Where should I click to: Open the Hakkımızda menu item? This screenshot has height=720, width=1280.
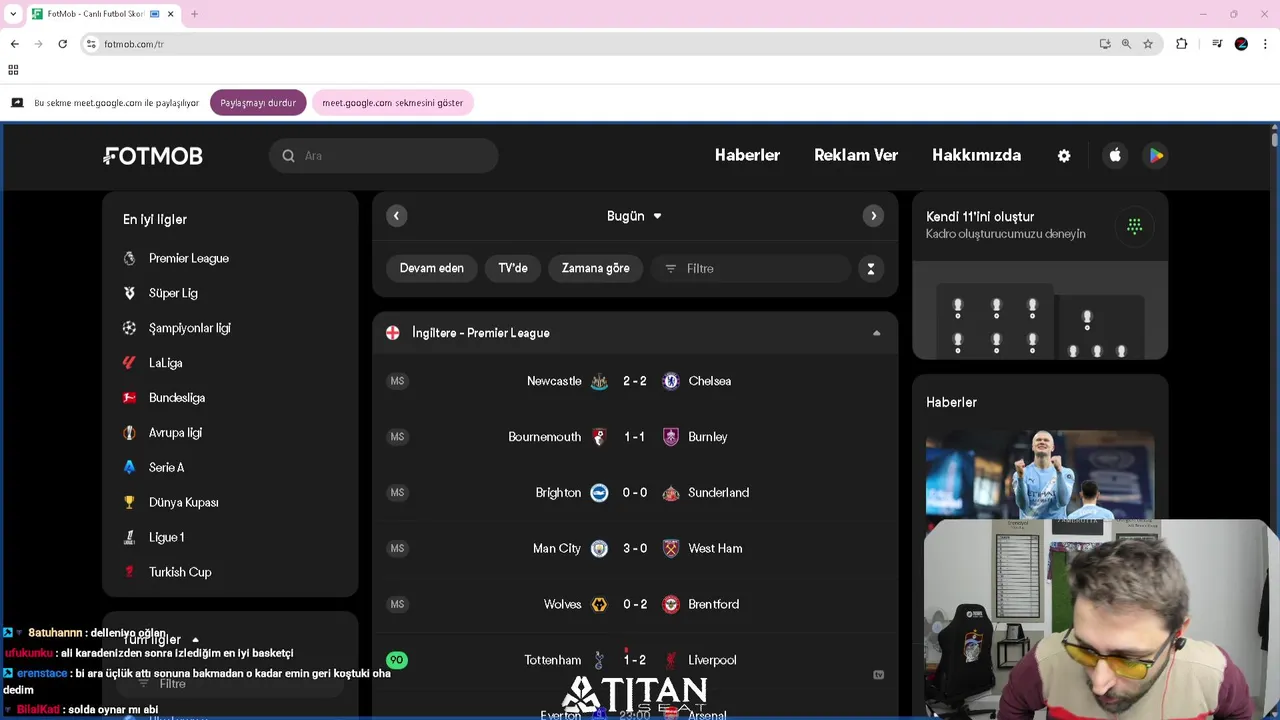976,156
